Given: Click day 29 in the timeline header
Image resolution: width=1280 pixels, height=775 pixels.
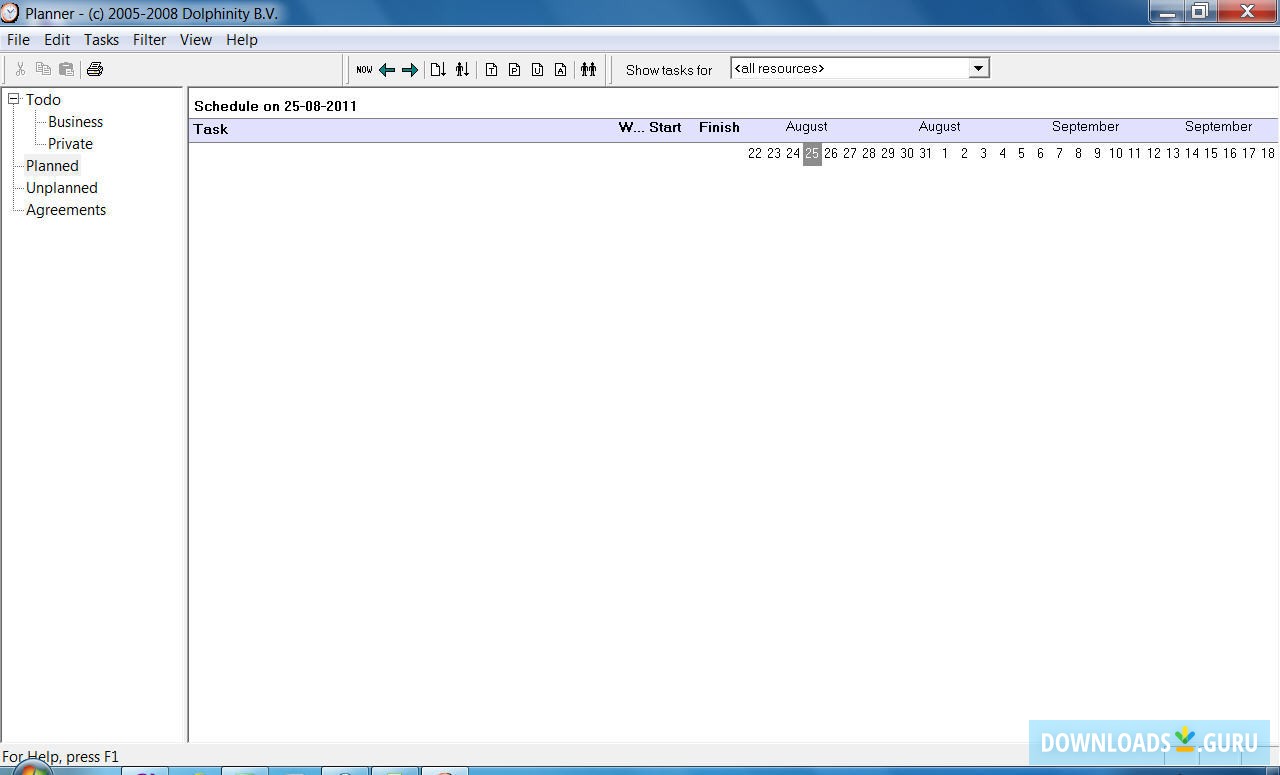Looking at the screenshot, I should [888, 154].
